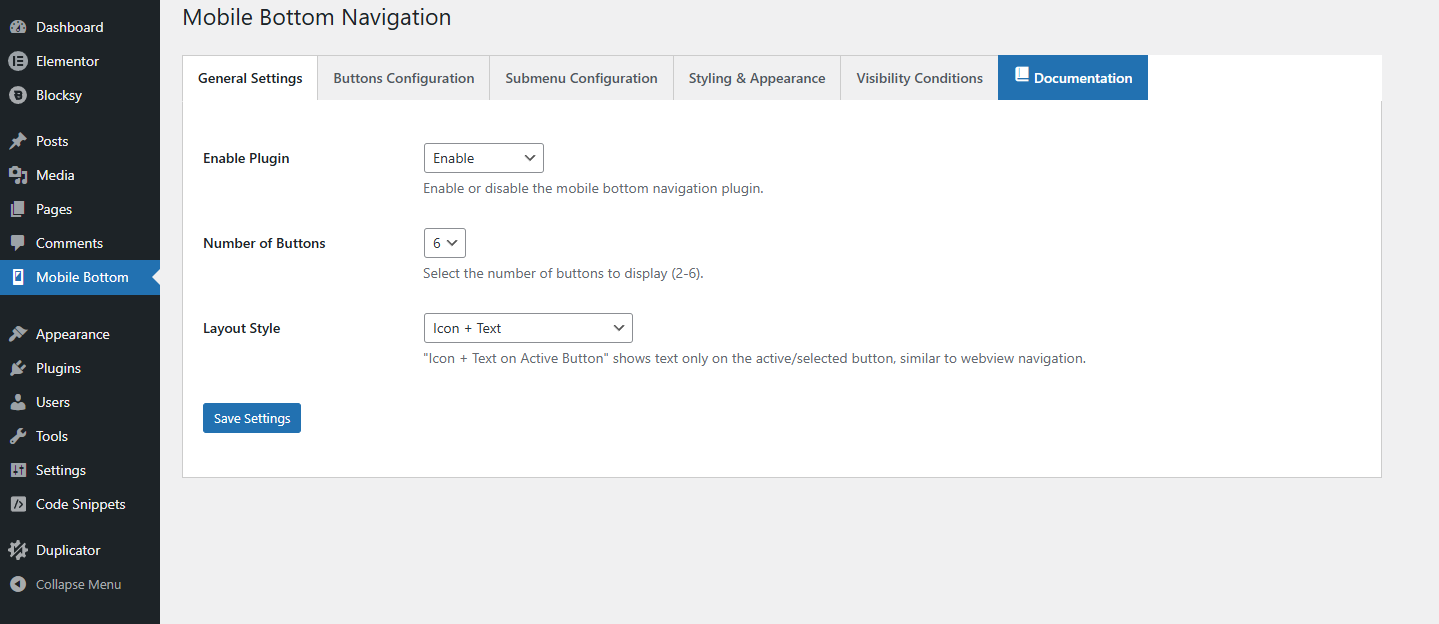Expand the Number of Buttons dropdown
Screen dimensions: 1439x624
coord(444,243)
